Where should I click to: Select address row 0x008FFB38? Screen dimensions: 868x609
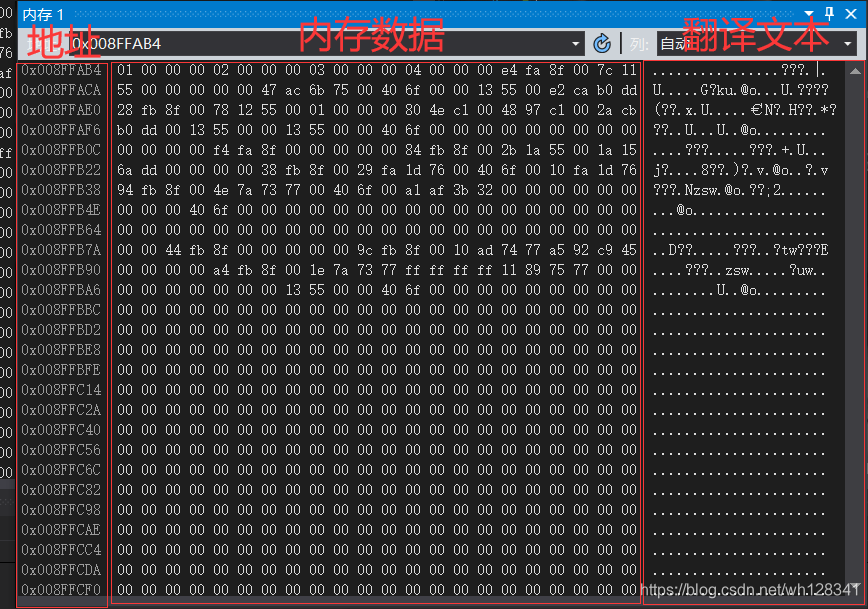tap(61, 189)
